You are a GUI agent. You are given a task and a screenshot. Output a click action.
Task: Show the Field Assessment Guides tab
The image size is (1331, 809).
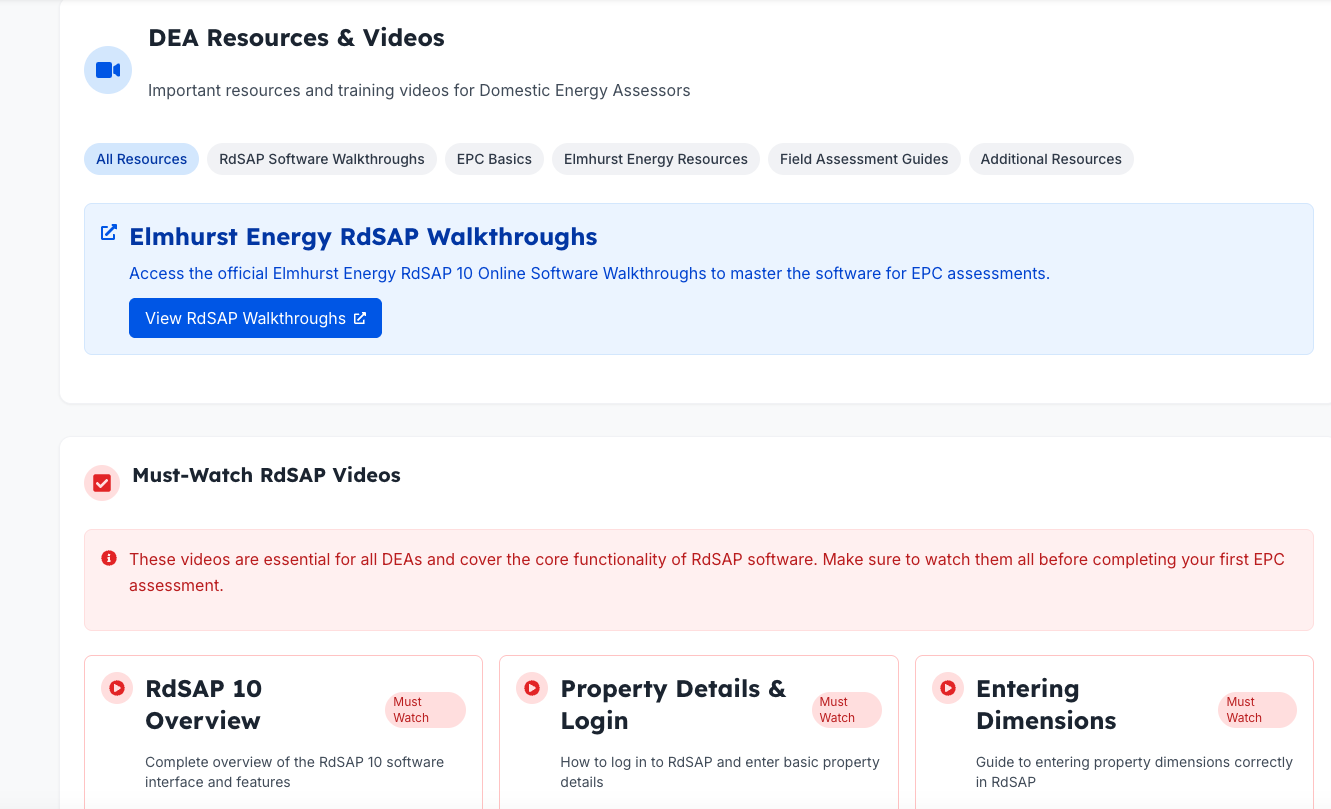864,159
